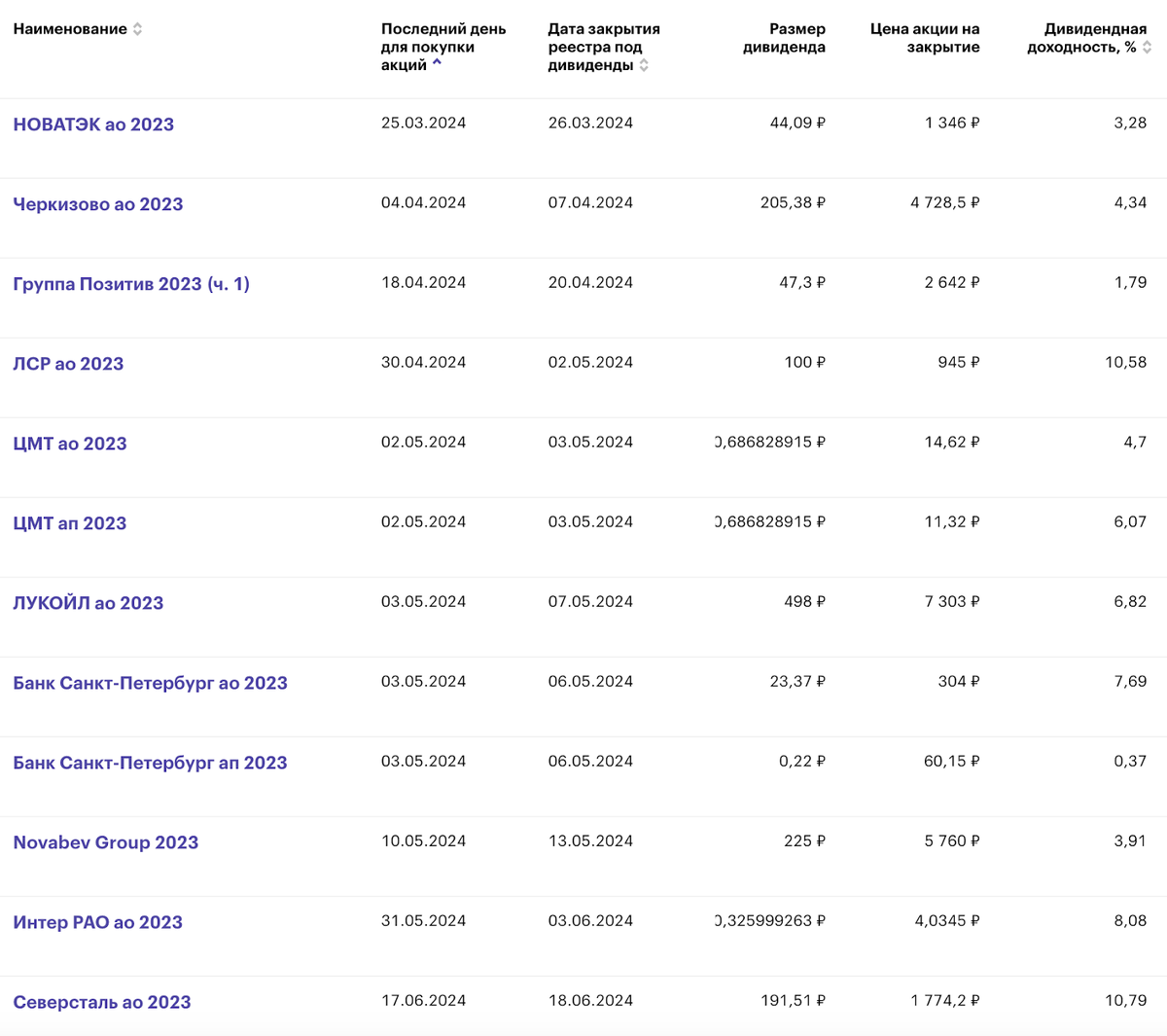
Task: Select dividend value 498 ₽
Action: point(805,601)
